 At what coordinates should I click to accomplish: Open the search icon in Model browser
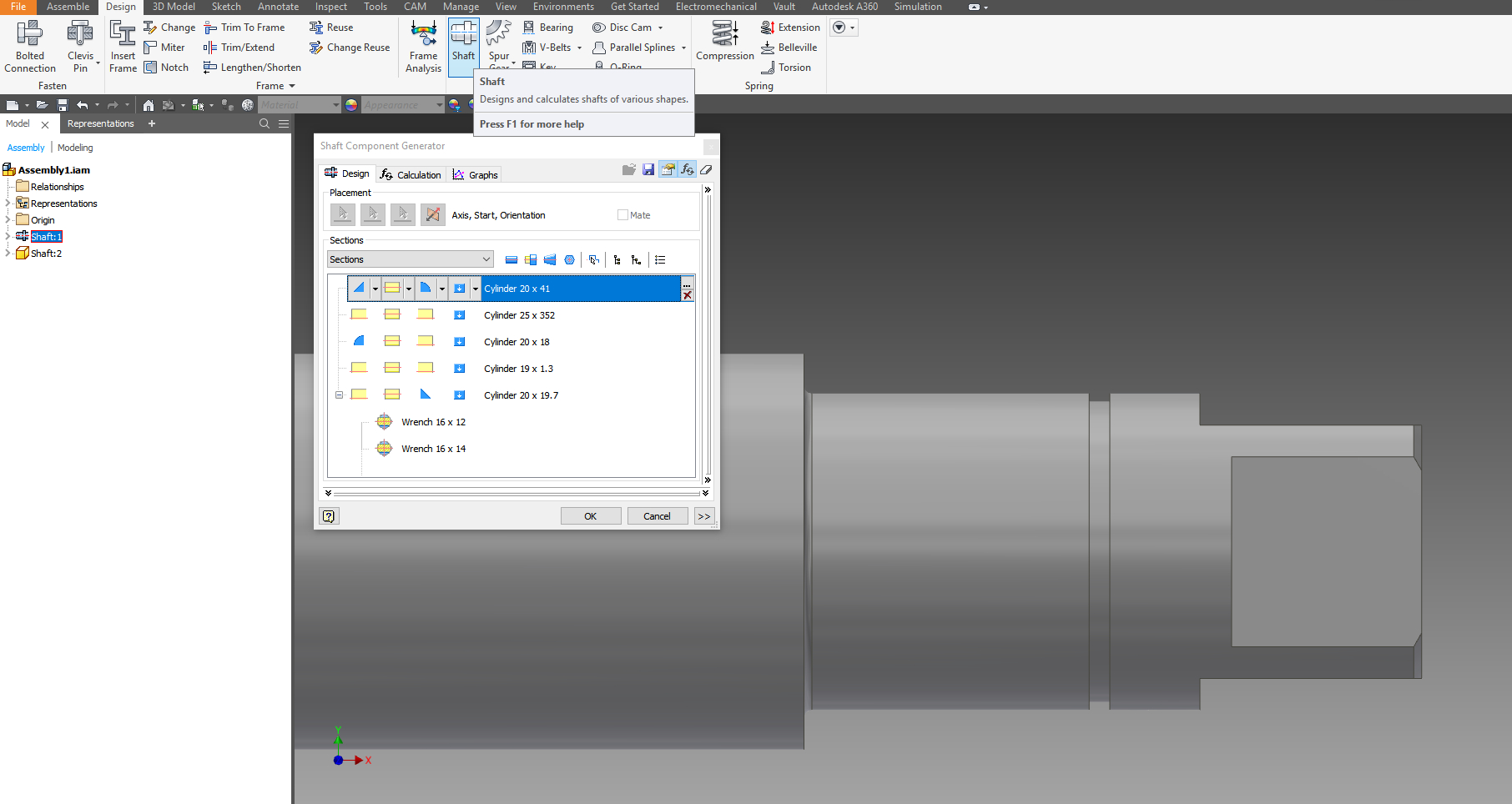[265, 123]
